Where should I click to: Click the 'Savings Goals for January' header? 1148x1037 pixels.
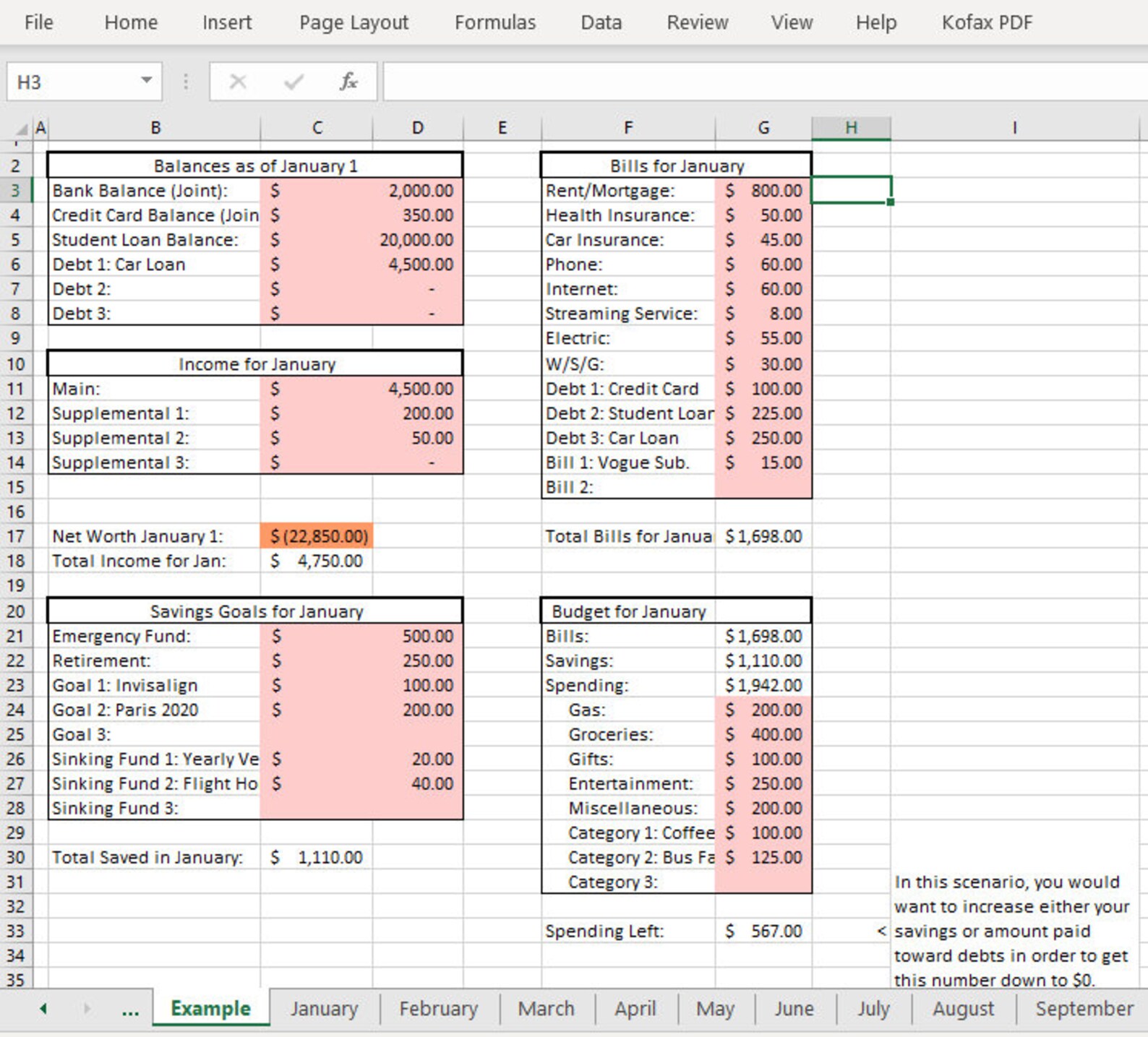255,611
